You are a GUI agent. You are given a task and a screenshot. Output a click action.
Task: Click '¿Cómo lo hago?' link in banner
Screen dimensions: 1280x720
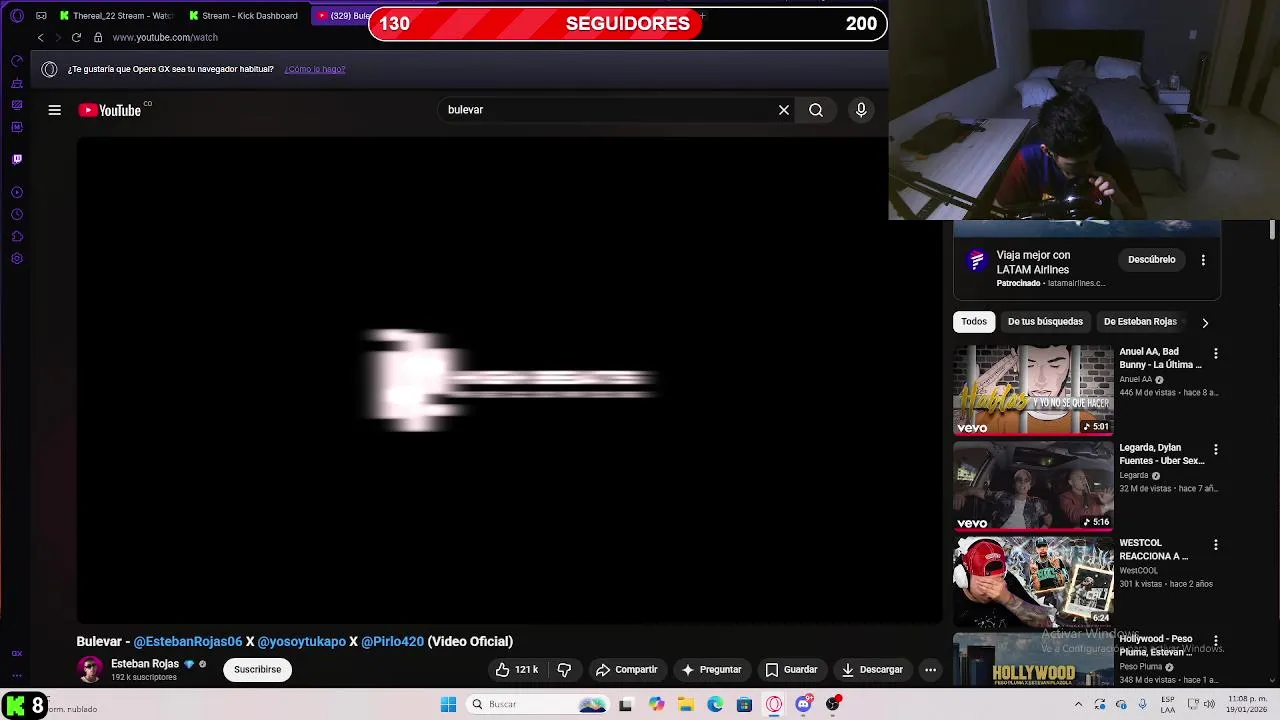315,69
